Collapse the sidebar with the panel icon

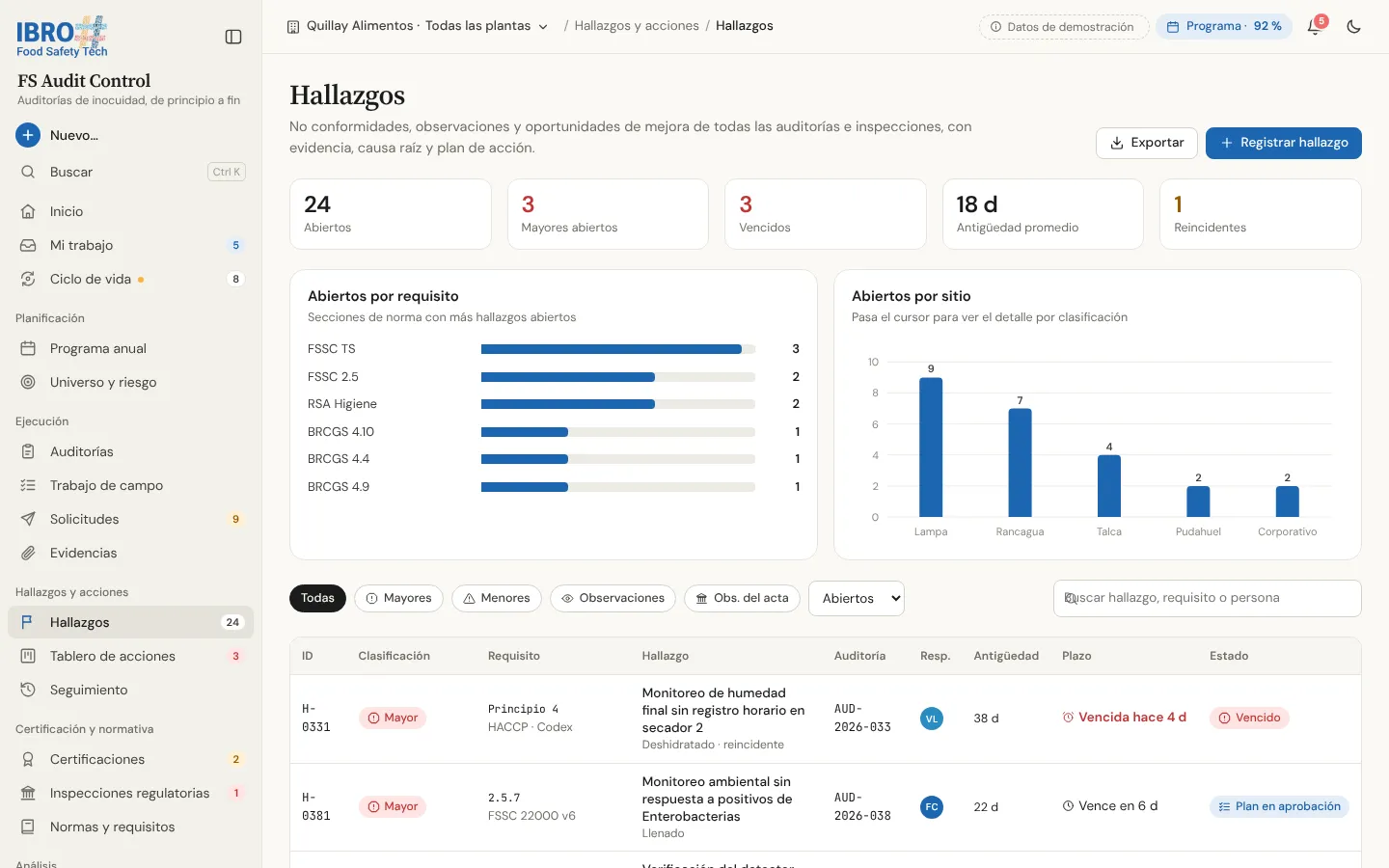[x=233, y=37]
